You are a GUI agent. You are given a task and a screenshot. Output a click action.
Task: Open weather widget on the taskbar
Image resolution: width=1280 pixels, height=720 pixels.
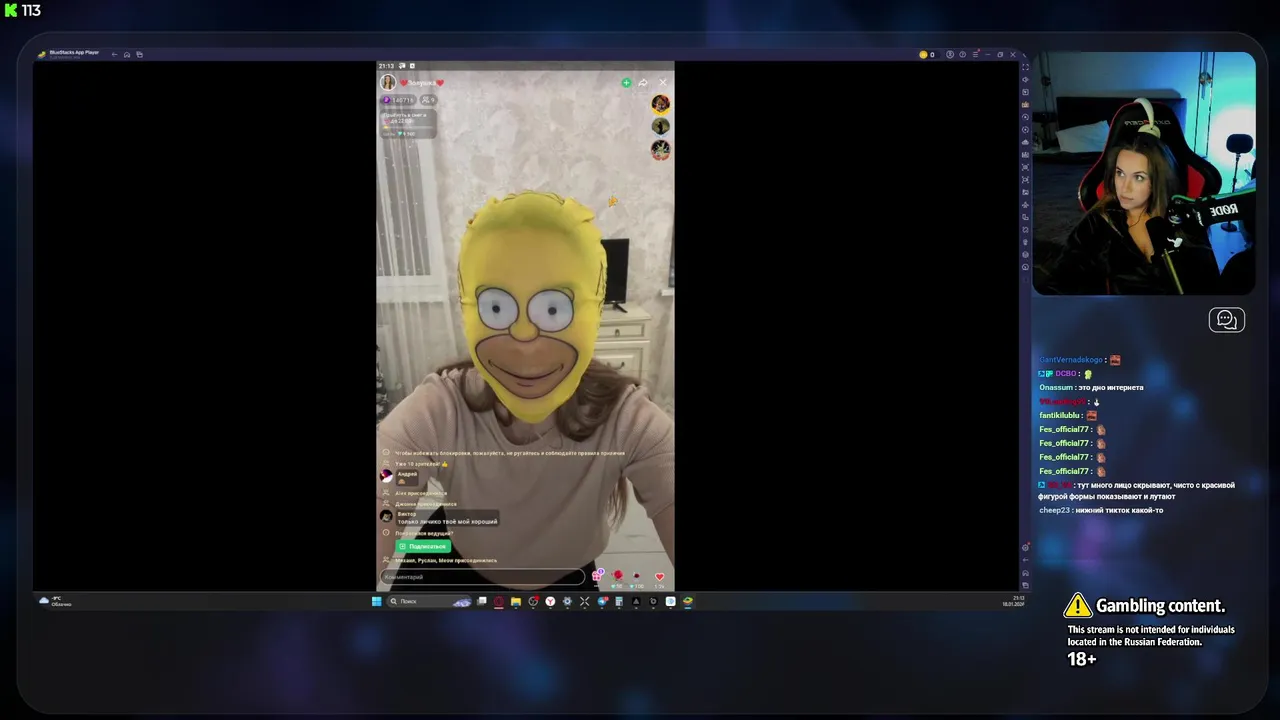click(x=55, y=601)
